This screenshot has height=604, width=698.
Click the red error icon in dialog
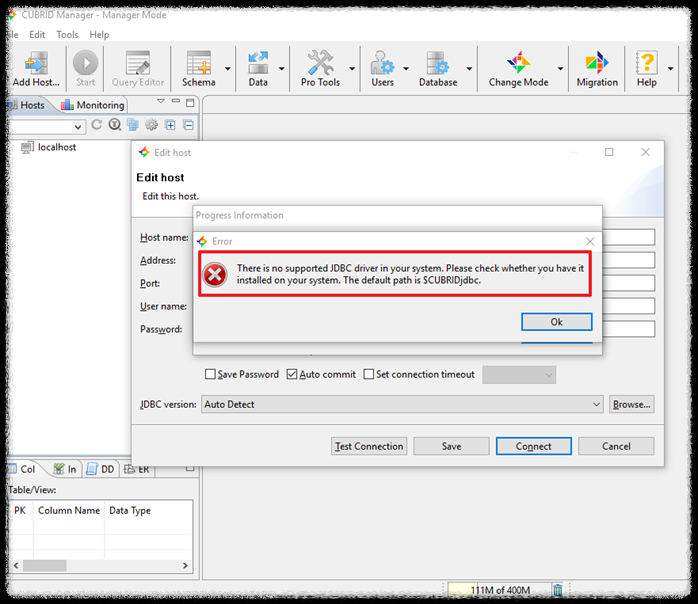click(x=215, y=275)
